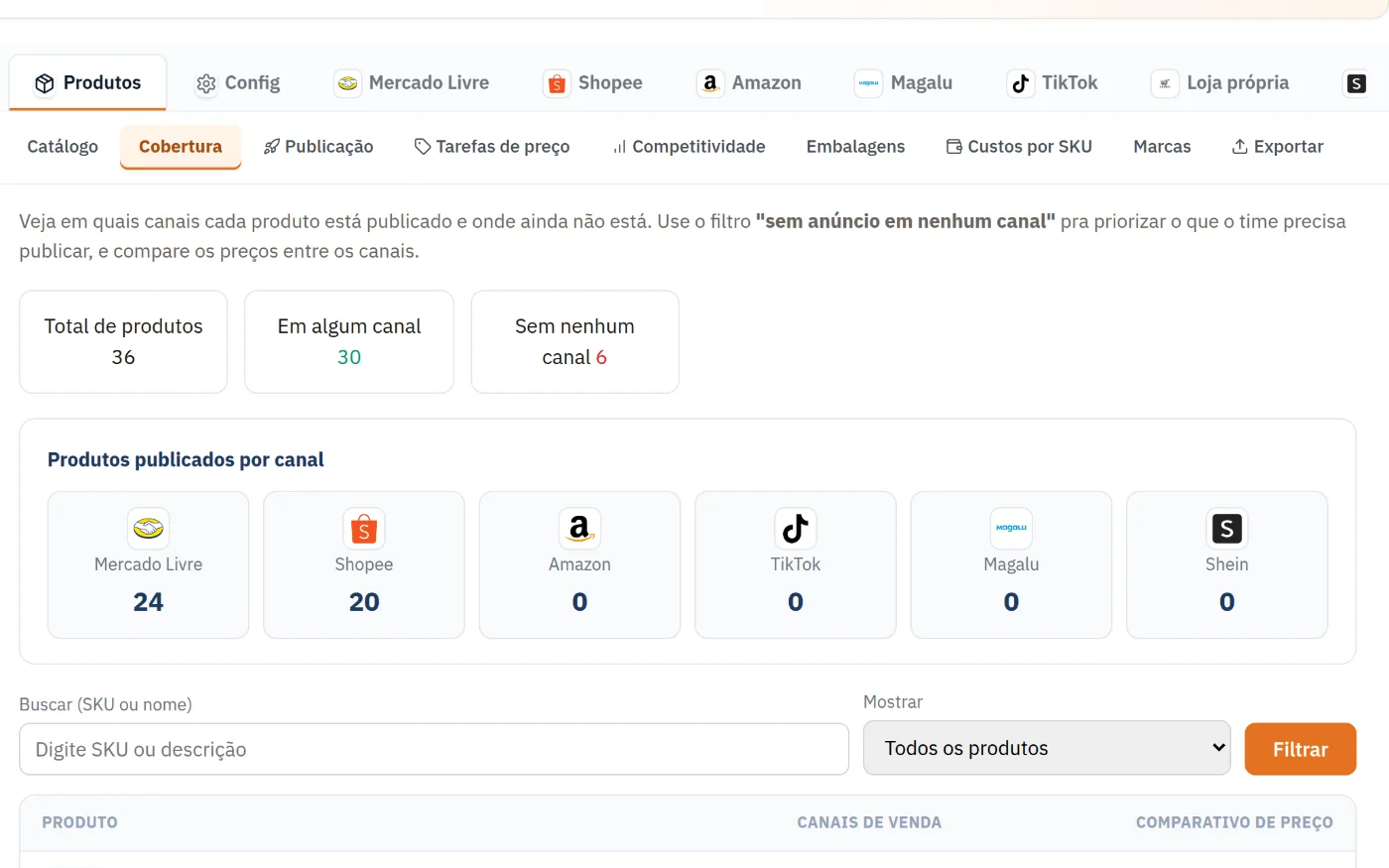Image resolution: width=1389 pixels, height=868 pixels.
Task: Click the COMPARATIVO DE PREÇO column header
Action: click(1234, 822)
